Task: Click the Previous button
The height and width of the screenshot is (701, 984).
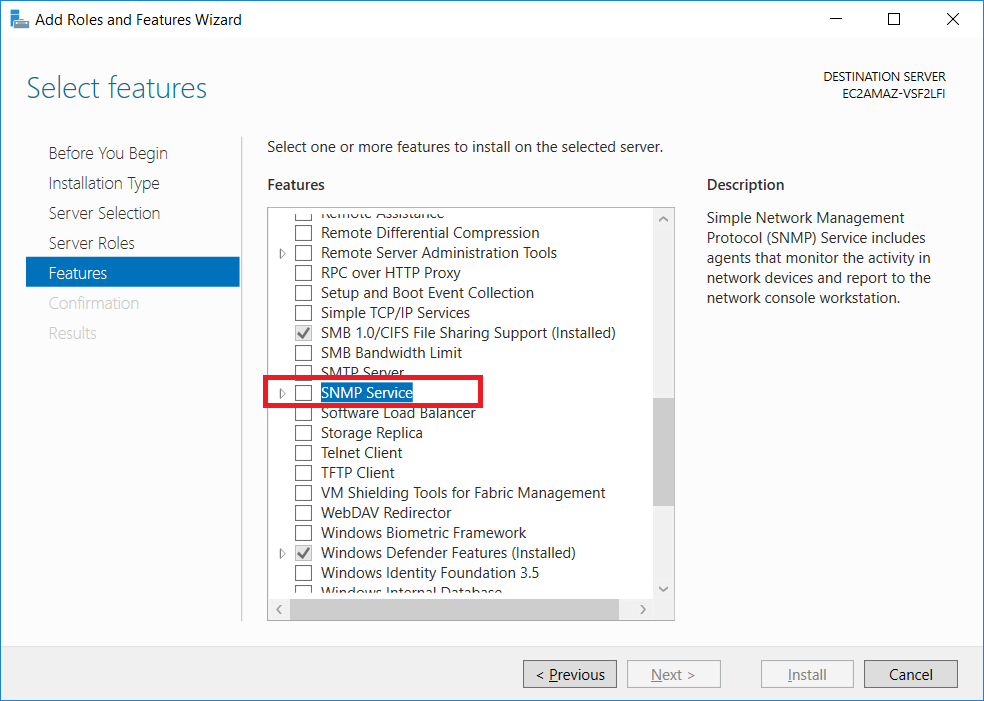Action: coord(570,674)
